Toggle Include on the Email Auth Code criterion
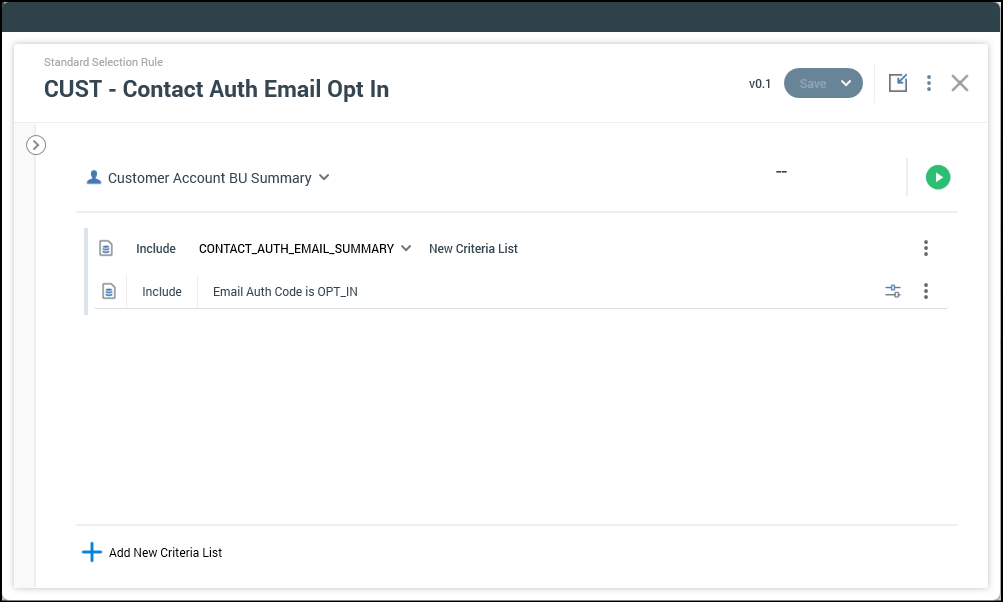Viewport: 1003px width, 602px height. [162, 292]
